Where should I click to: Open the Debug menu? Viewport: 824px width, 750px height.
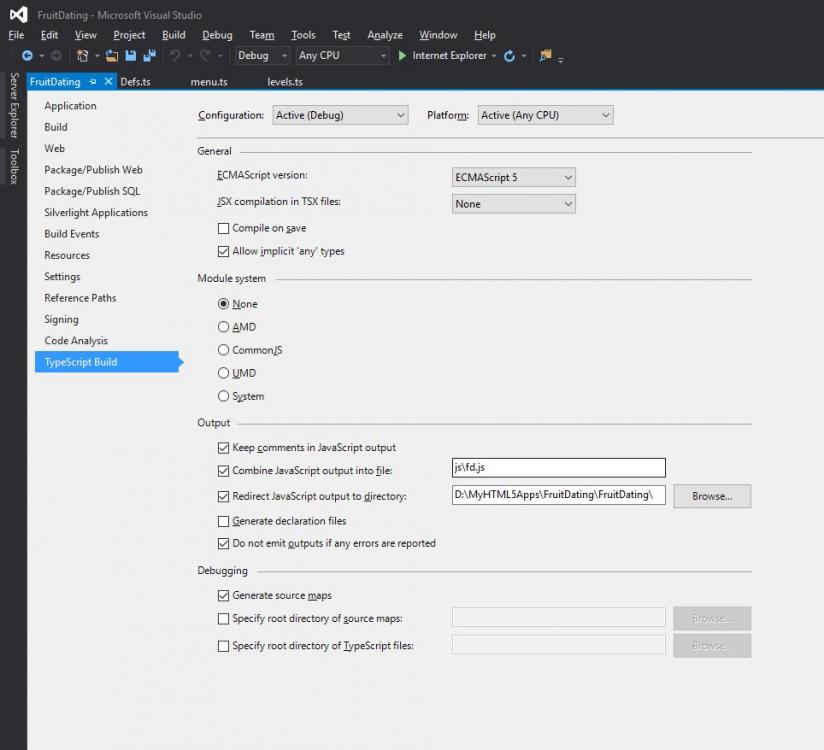click(x=217, y=35)
